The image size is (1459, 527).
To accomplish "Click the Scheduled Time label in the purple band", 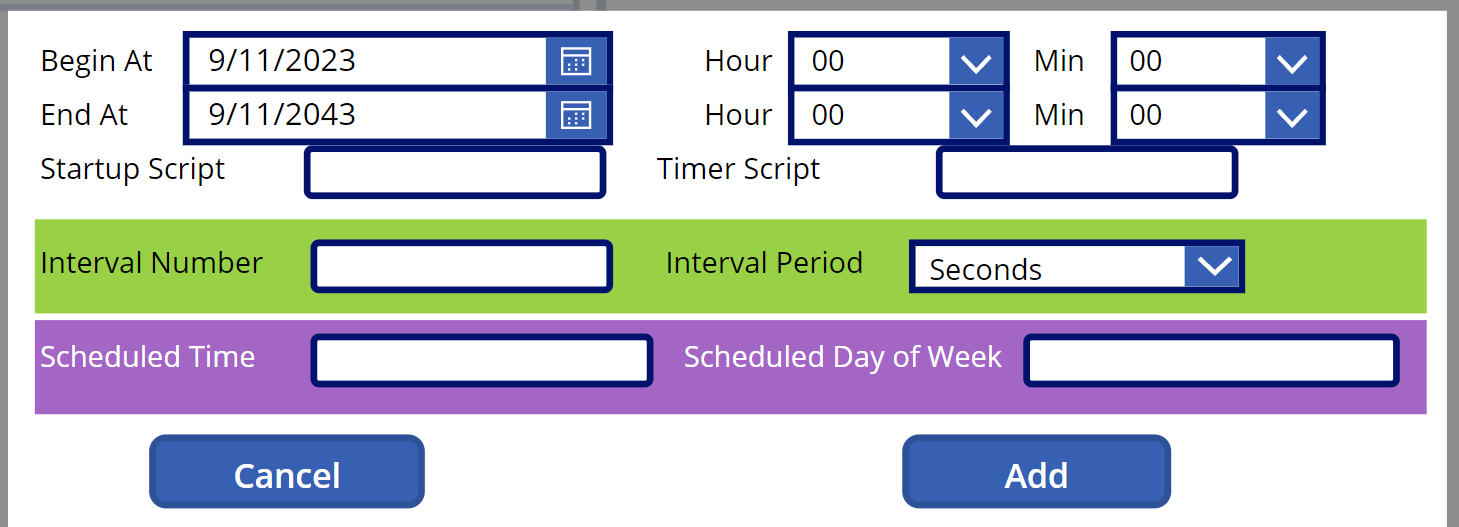I will pyautogui.click(x=148, y=357).
